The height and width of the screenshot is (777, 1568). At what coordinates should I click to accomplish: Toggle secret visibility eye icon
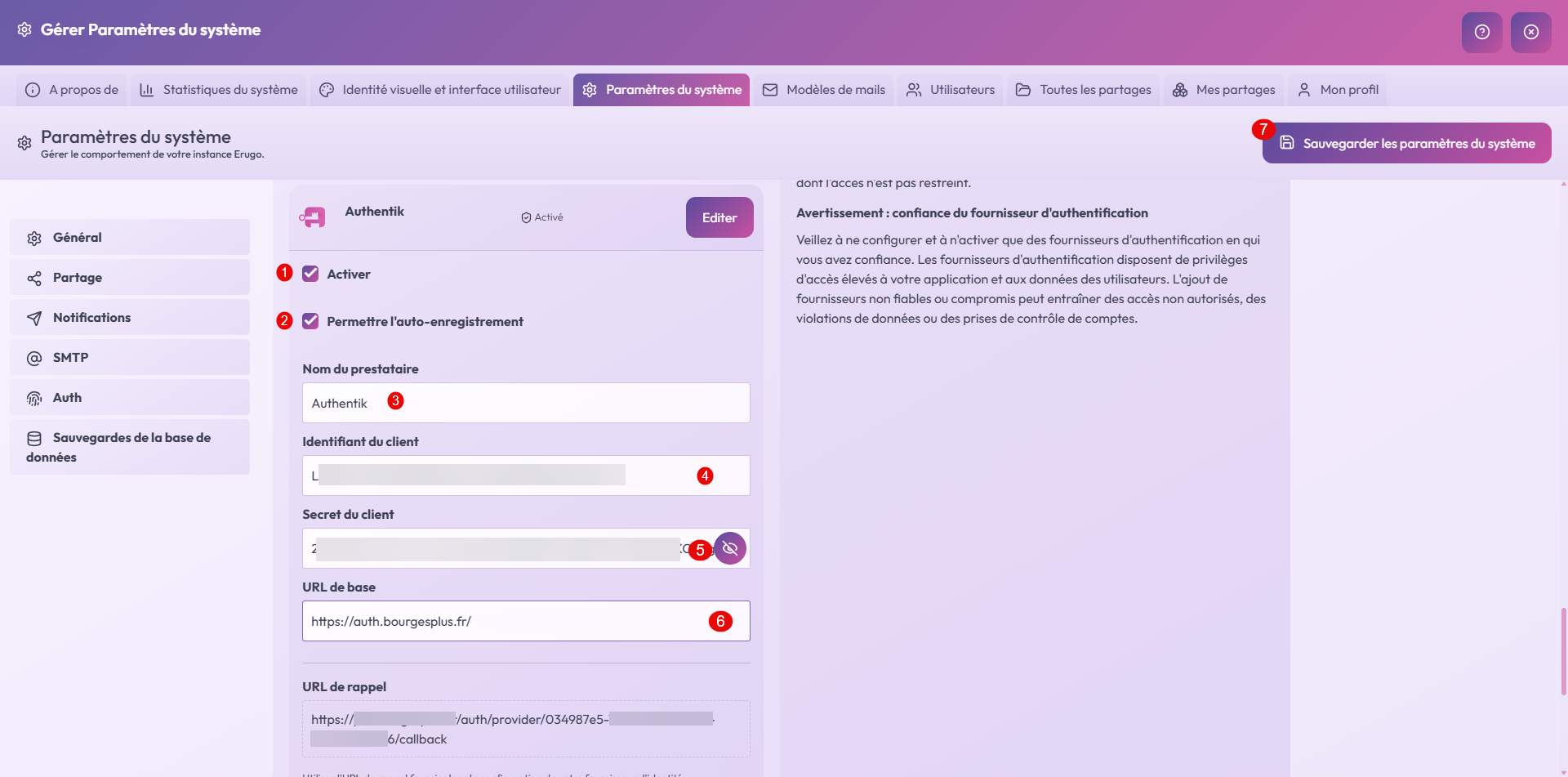pos(730,548)
